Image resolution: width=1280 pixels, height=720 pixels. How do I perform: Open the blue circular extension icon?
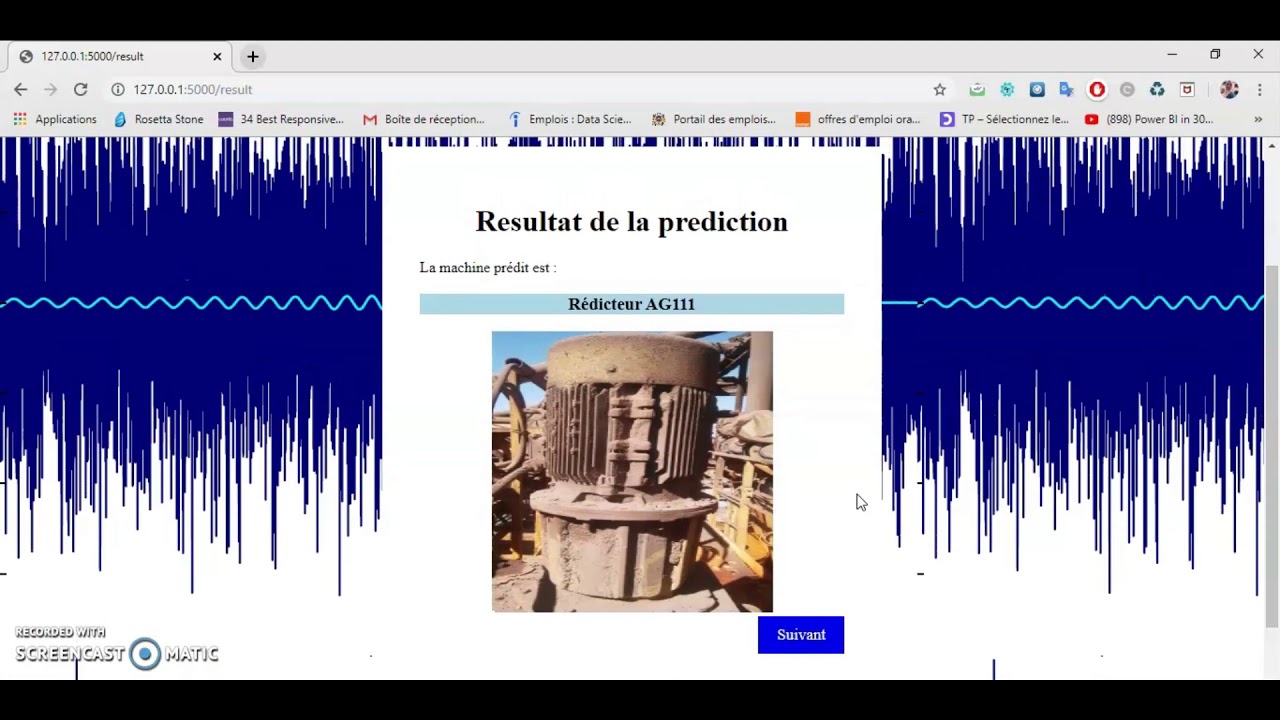point(1037,89)
